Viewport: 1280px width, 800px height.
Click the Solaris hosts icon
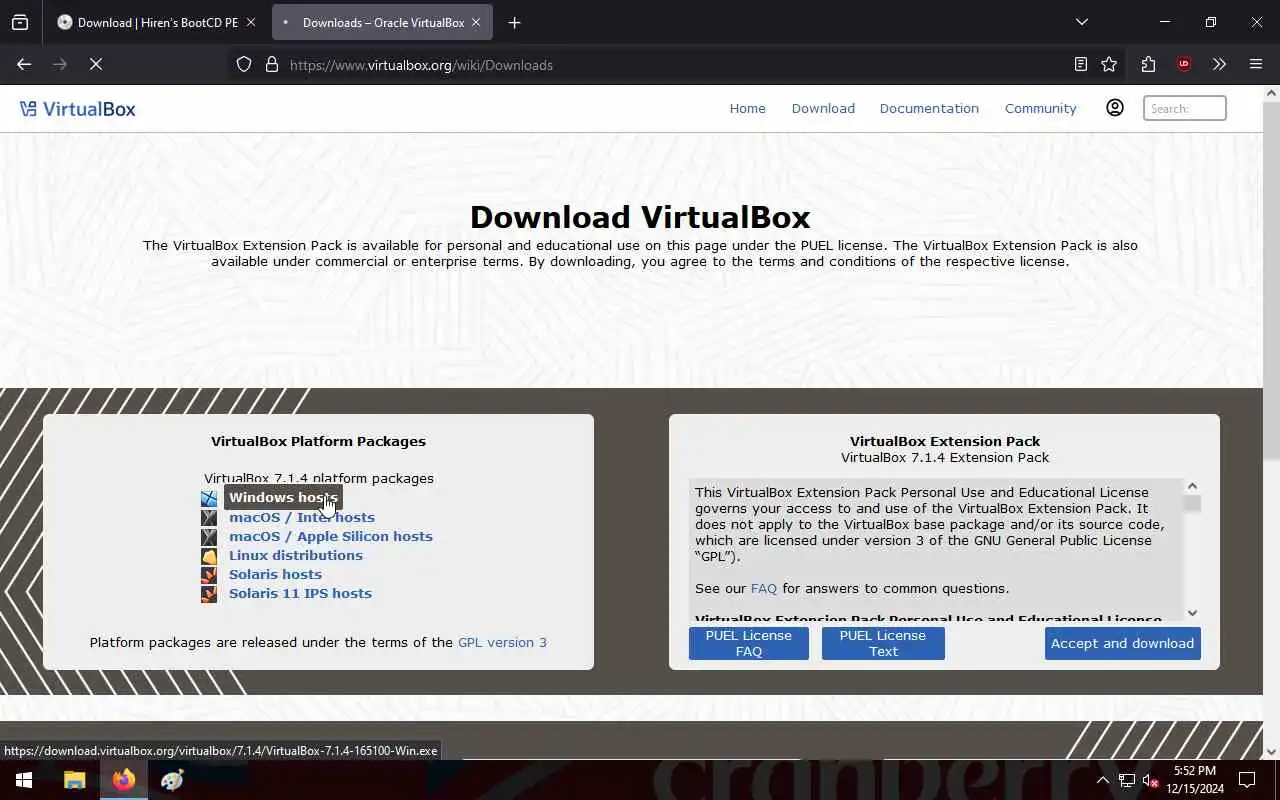coord(209,574)
